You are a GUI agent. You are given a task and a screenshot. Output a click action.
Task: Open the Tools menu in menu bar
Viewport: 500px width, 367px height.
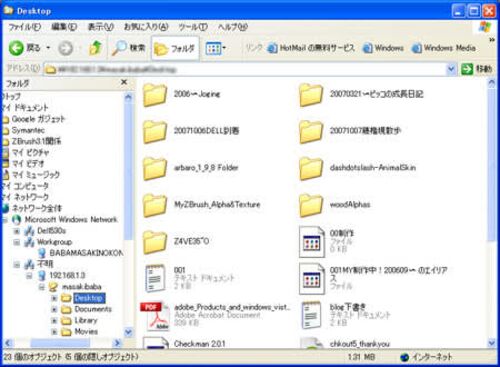[193, 27]
